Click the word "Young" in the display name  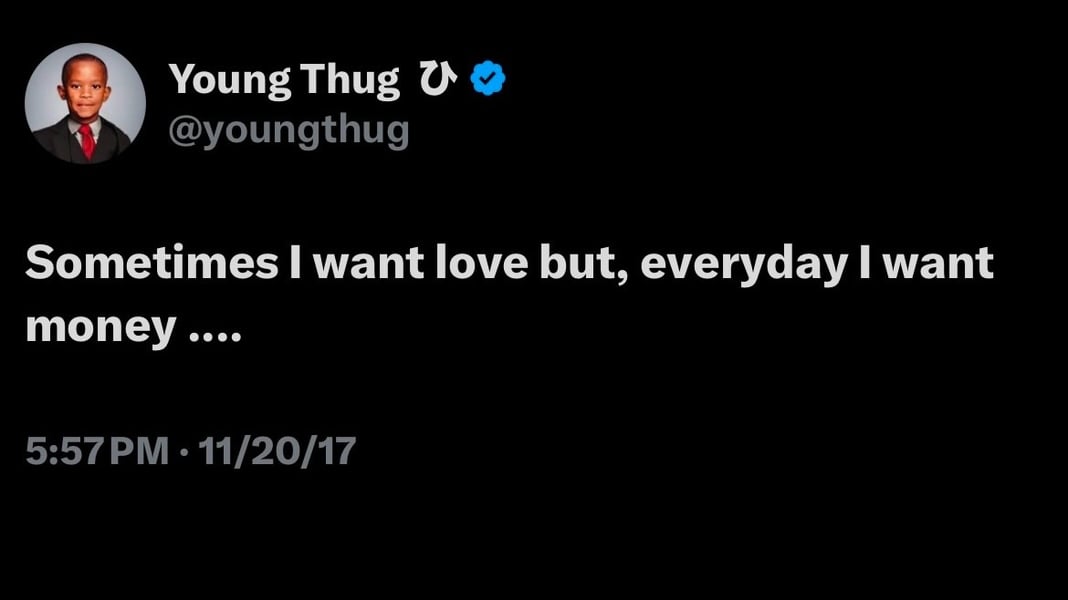coord(231,80)
